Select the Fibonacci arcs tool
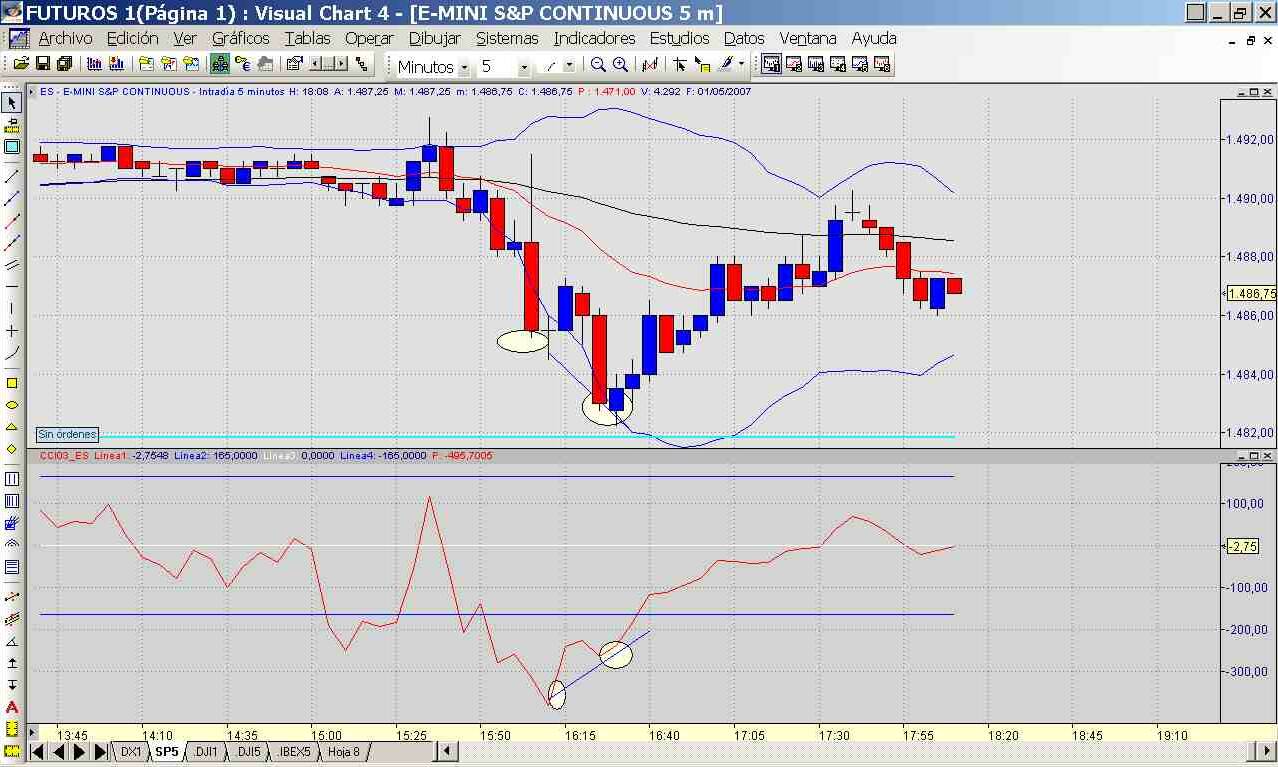 click(12, 545)
